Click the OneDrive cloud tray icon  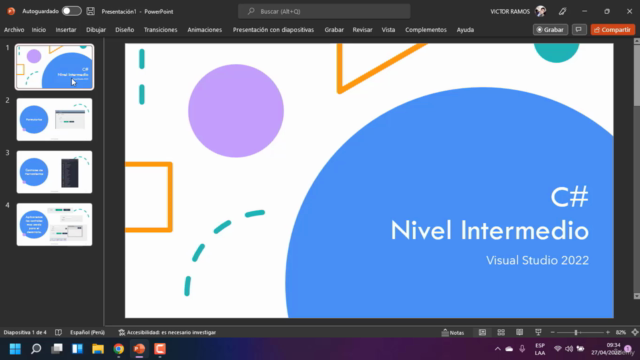click(509, 349)
